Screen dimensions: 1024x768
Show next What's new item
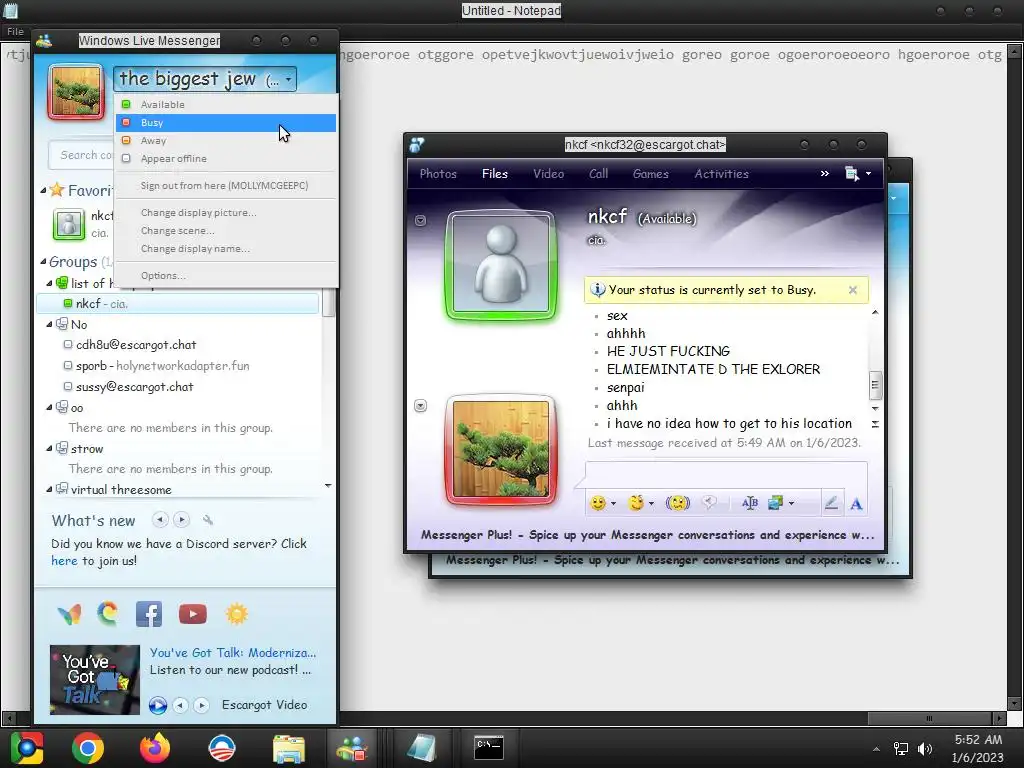pyautogui.click(x=182, y=520)
